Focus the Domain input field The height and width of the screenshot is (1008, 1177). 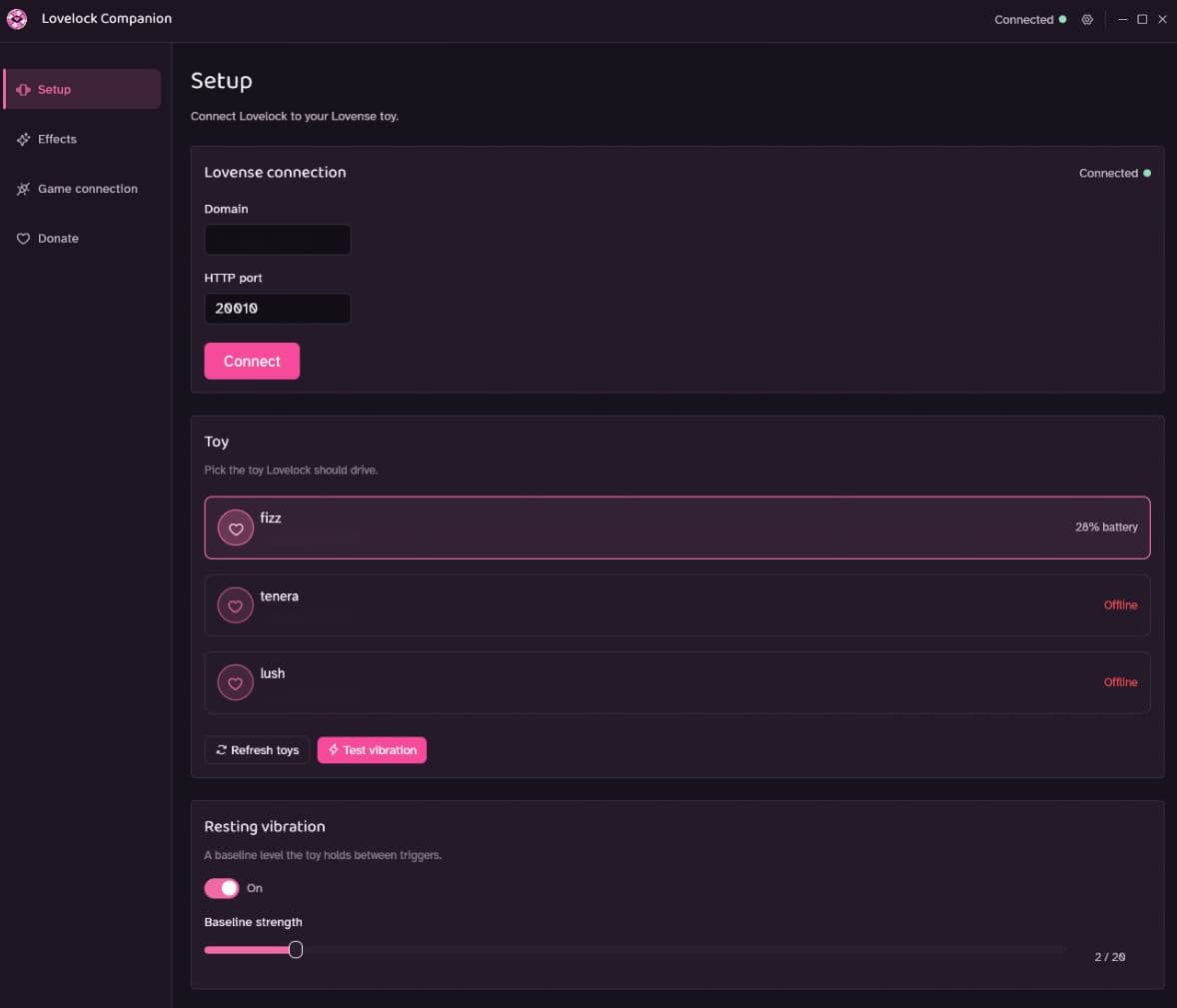pos(277,240)
